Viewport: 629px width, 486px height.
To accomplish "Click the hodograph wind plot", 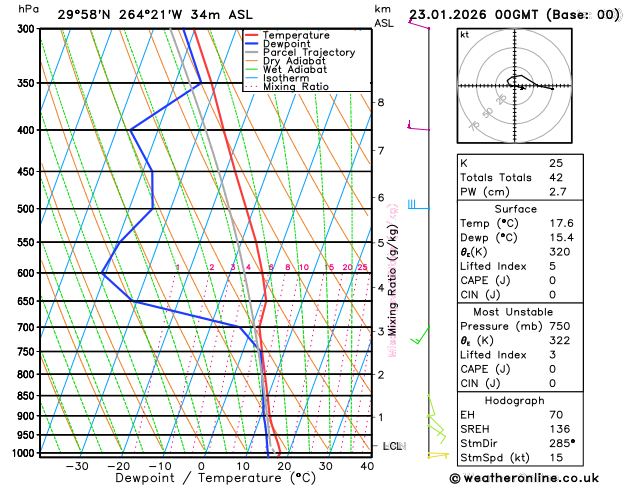I will [515, 86].
